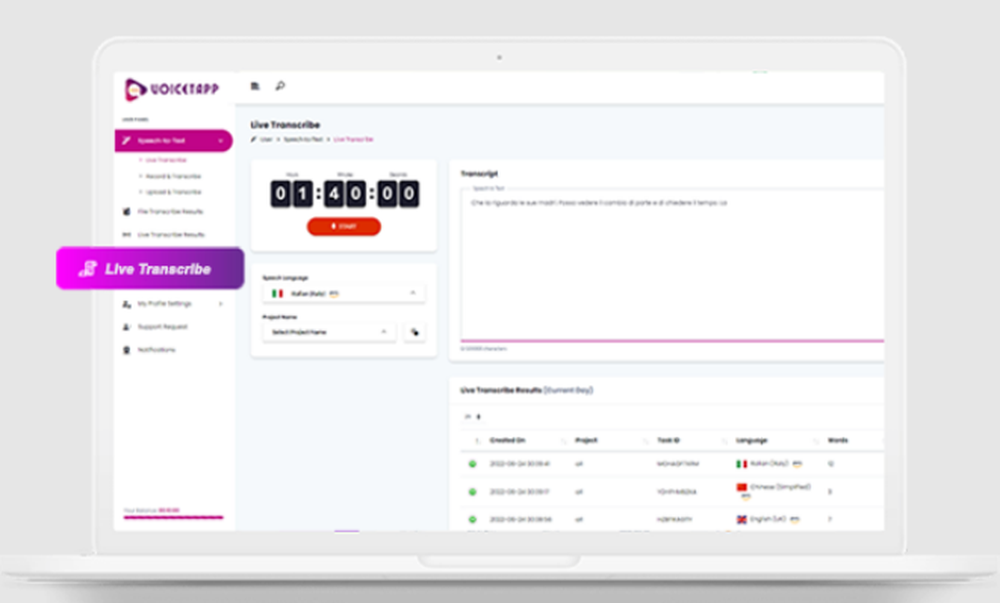Open the Support Request sidebar item icon
The height and width of the screenshot is (603, 1000).
pos(126,327)
